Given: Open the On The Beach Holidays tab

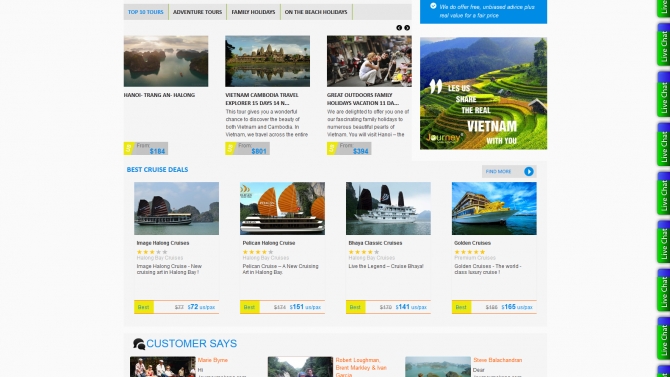Looking at the screenshot, I should (x=316, y=12).
